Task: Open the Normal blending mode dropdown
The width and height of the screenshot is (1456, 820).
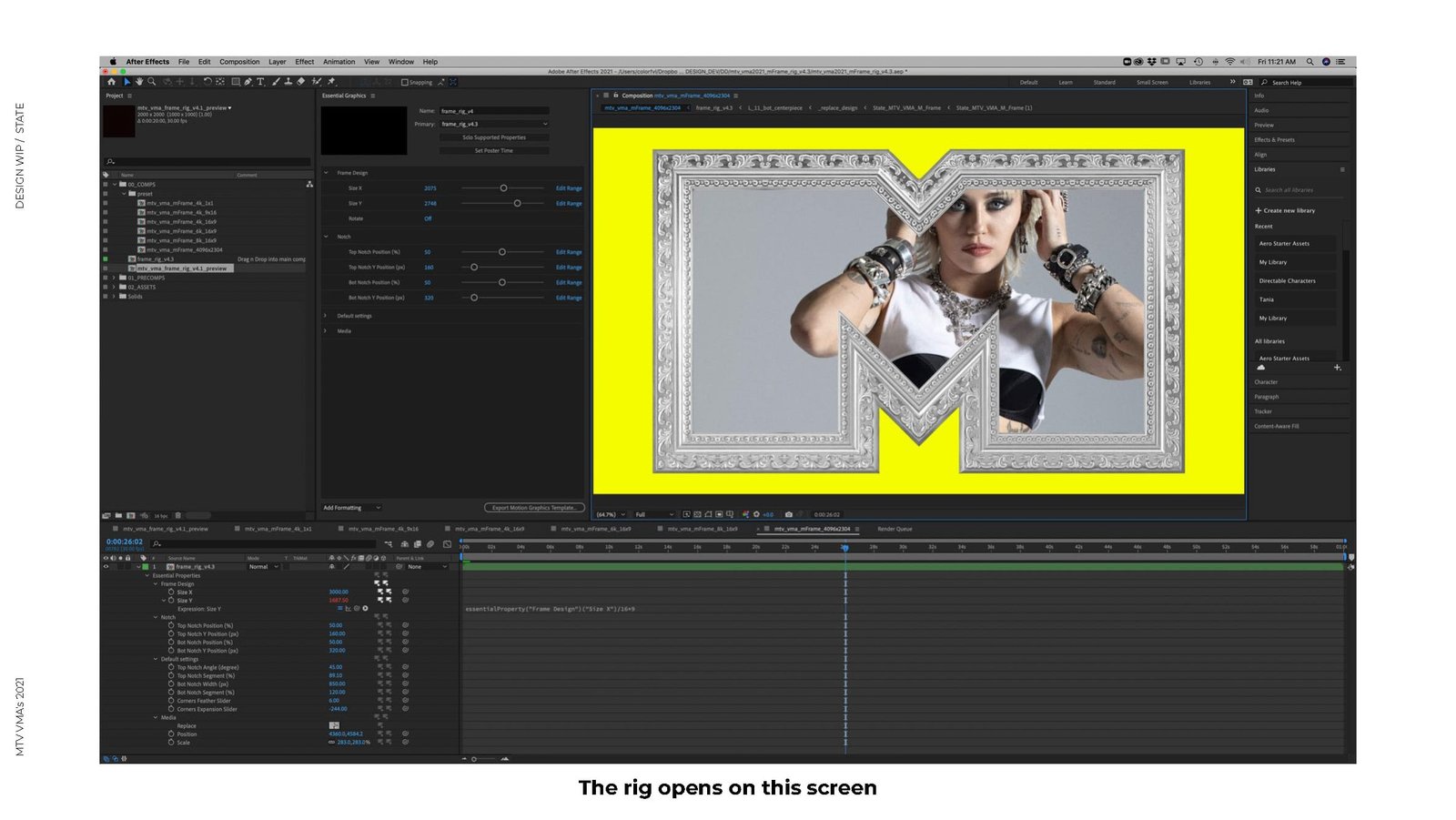Action: (264, 566)
